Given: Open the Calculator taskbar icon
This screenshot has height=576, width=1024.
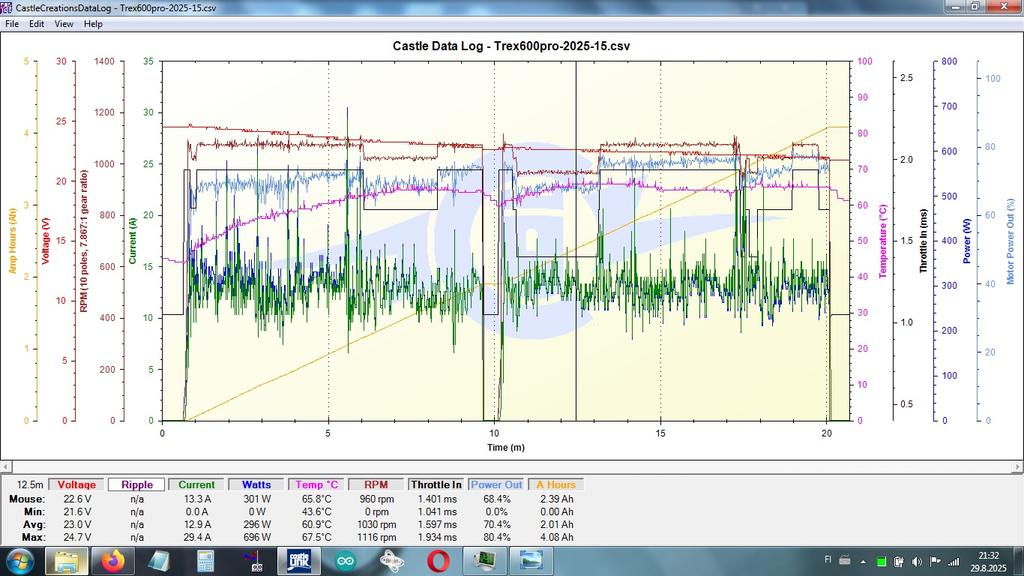Looking at the screenshot, I should coord(206,561).
